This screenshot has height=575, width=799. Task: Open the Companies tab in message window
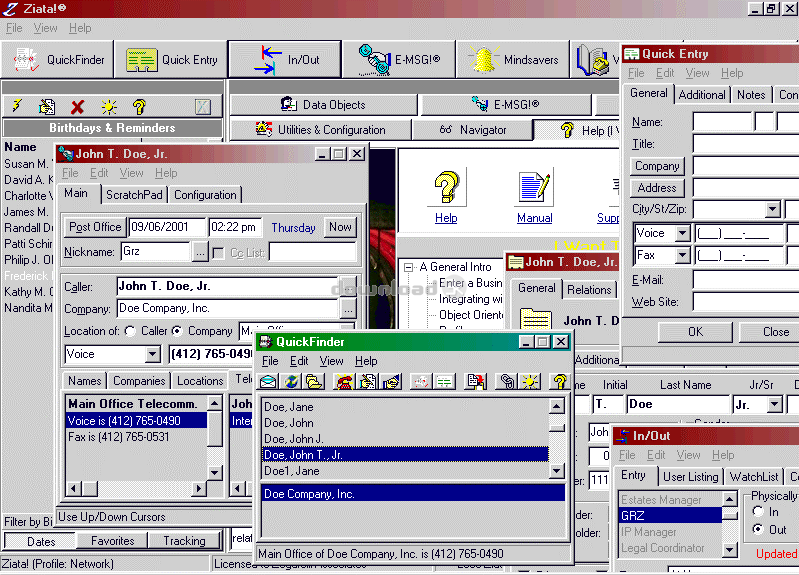(x=139, y=381)
